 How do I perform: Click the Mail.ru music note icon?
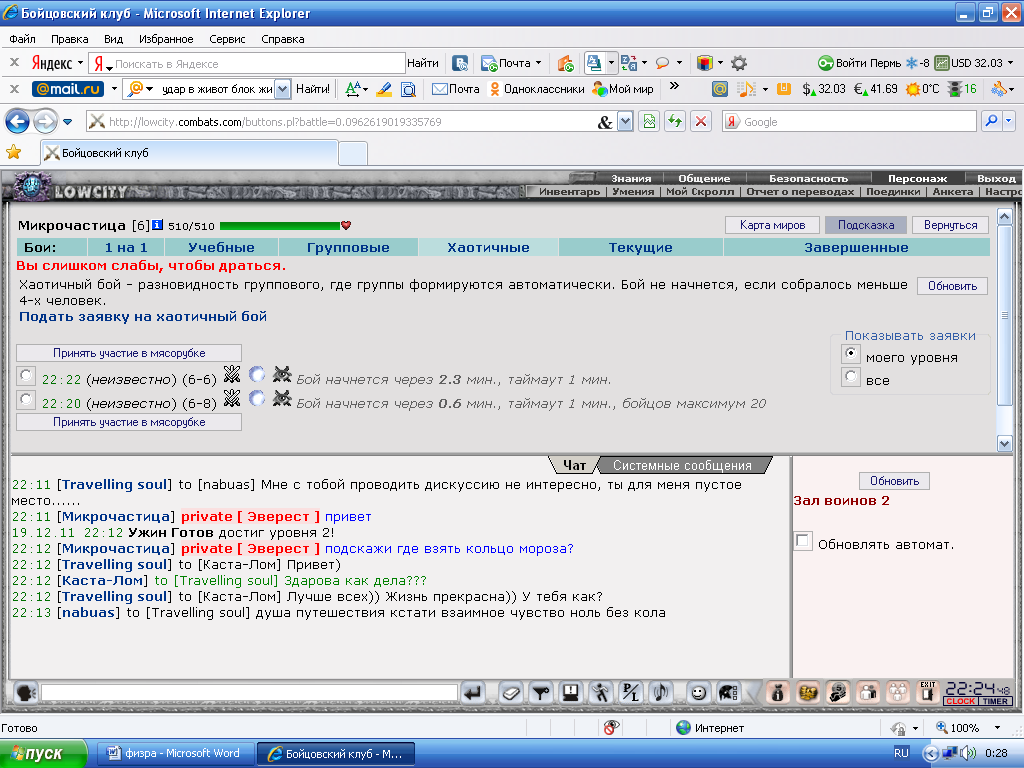point(744,89)
